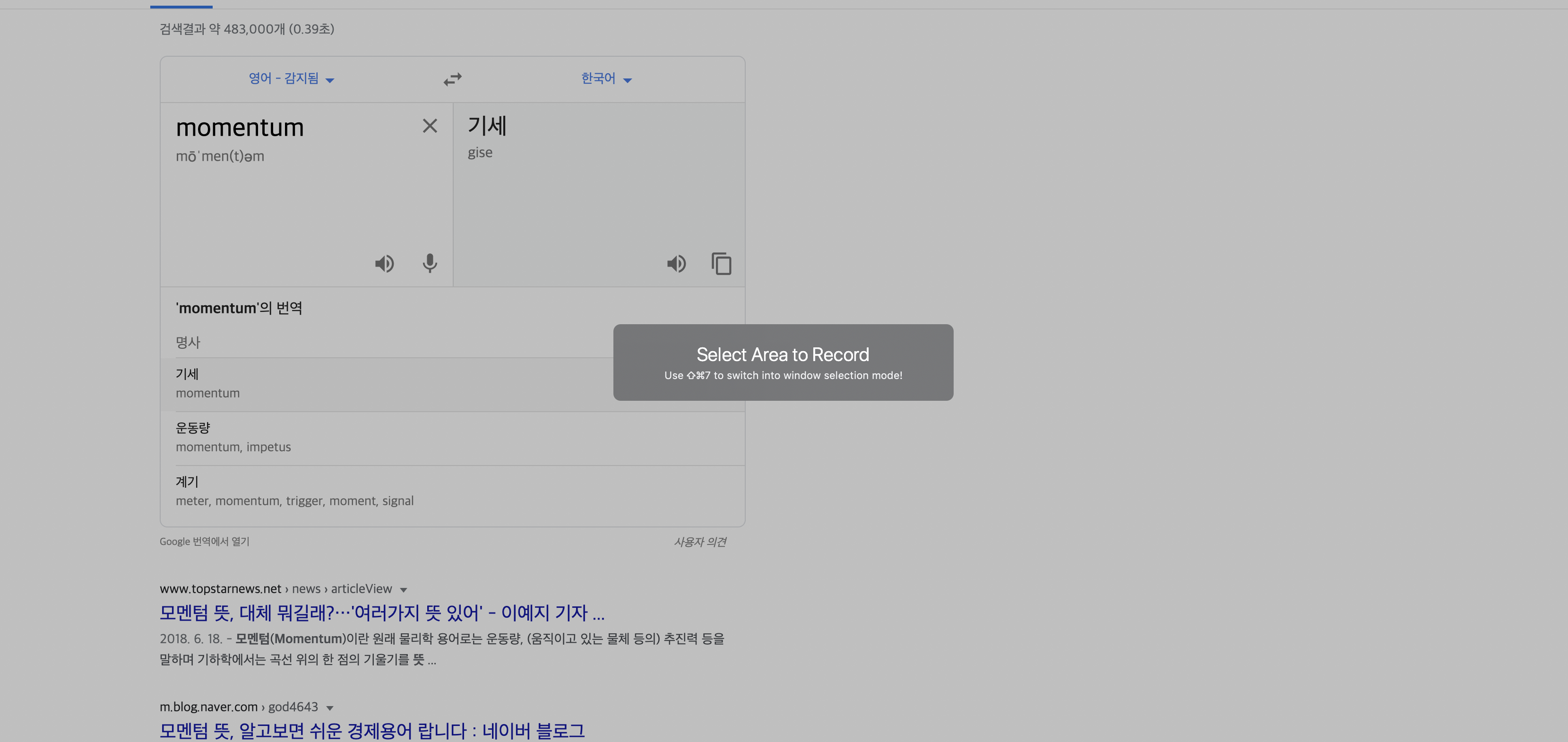Clear the momentum input text
1568x742 pixels.
tap(430, 126)
